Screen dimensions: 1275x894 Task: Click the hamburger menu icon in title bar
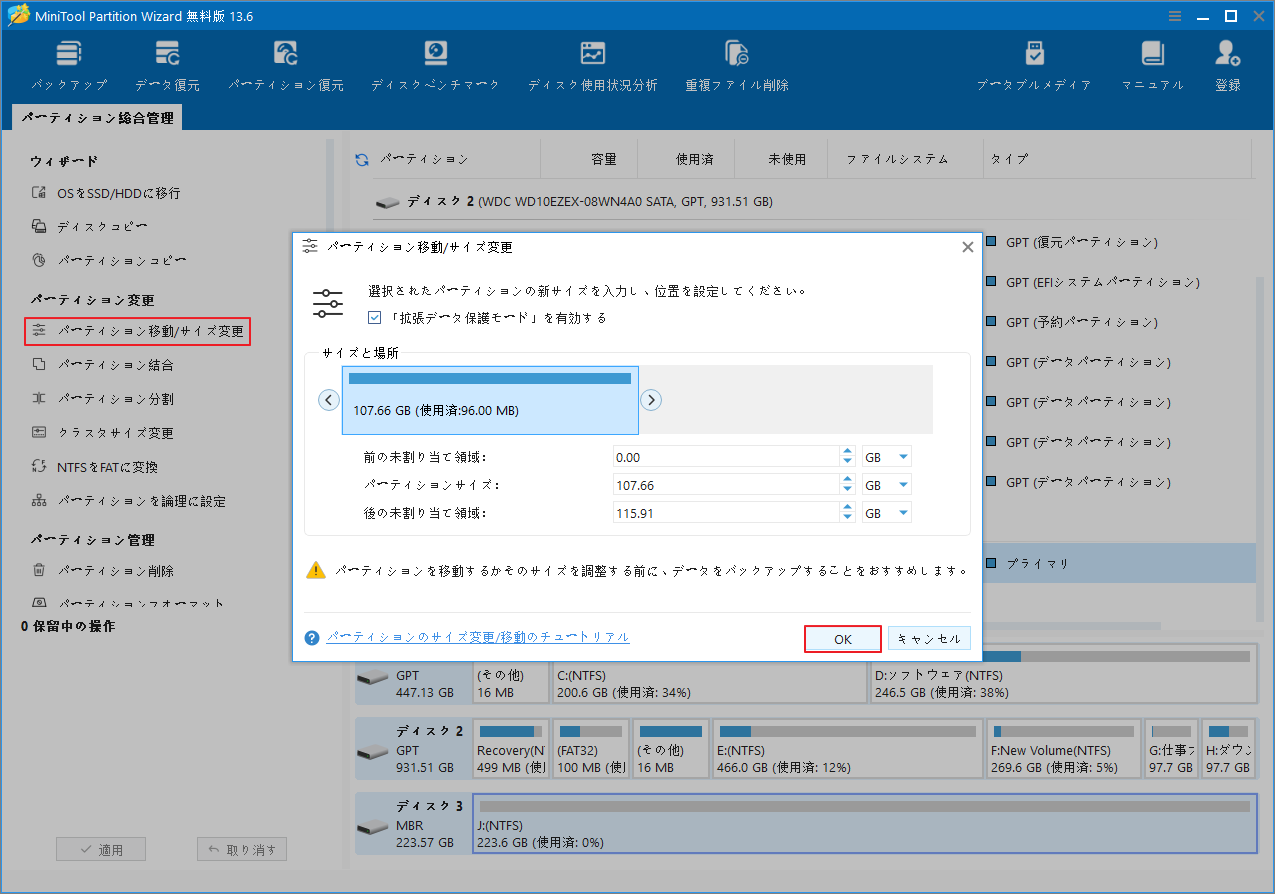pyautogui.click(x=1176, y=15)
